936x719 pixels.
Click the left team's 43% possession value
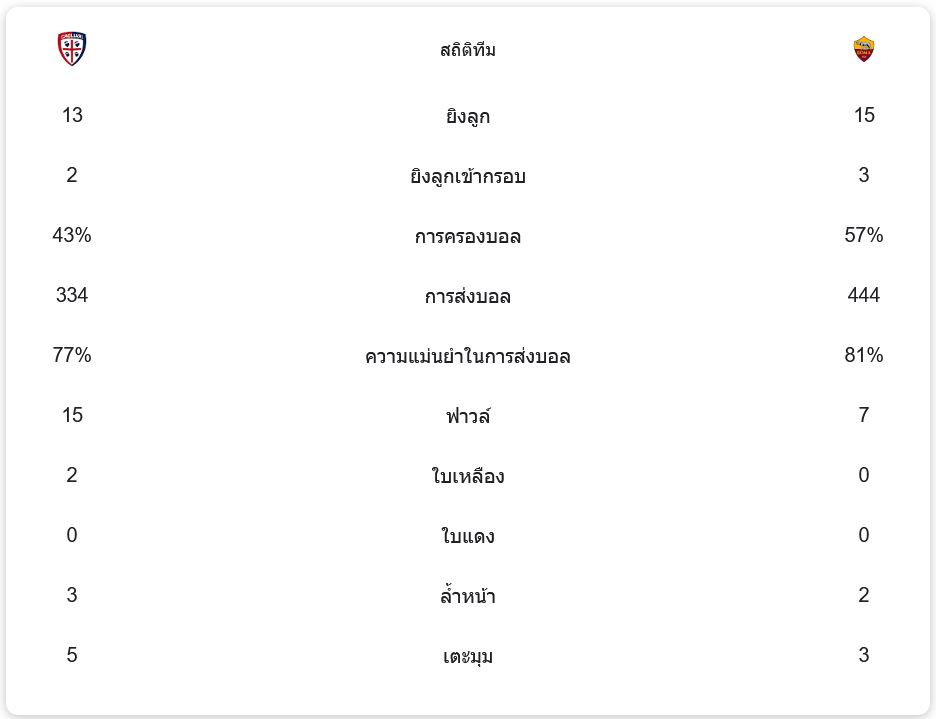[x=72, y=236]
